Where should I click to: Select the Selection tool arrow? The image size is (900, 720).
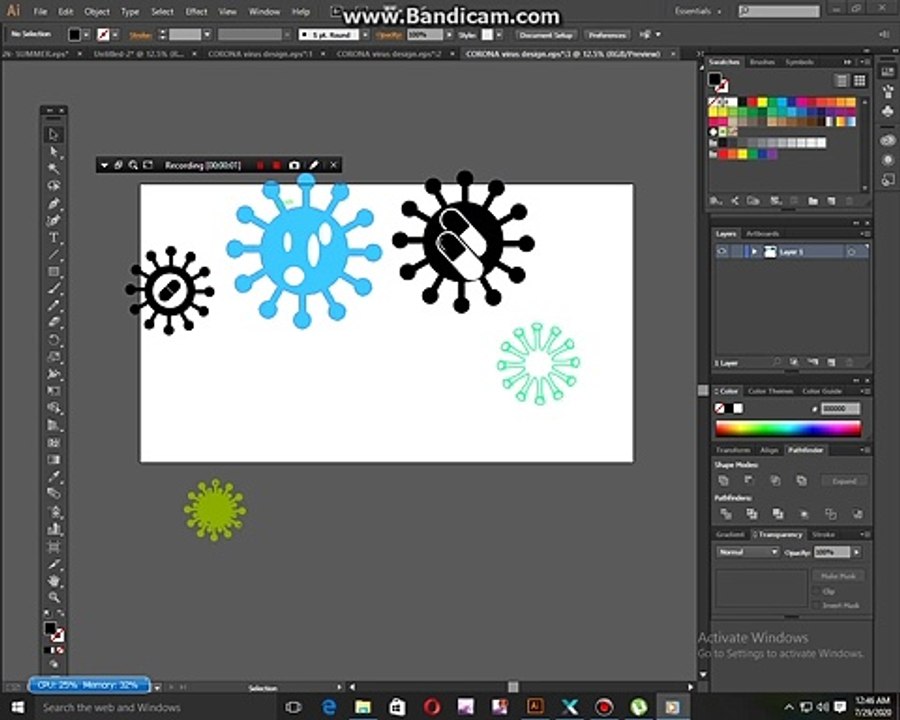(53, 134)
